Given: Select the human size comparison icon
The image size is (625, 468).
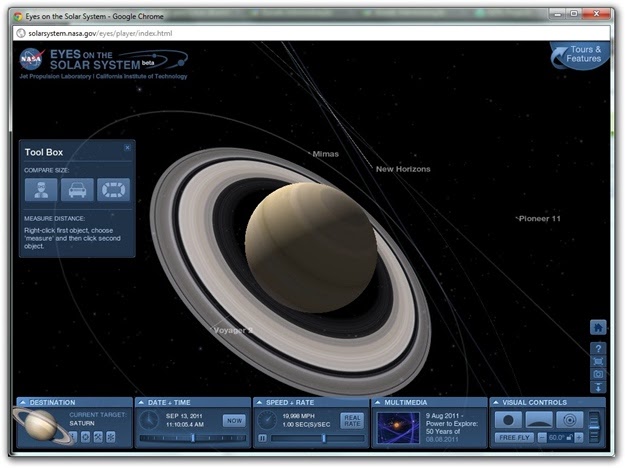Looking at the screenshot, I should (x=41, y=190).
